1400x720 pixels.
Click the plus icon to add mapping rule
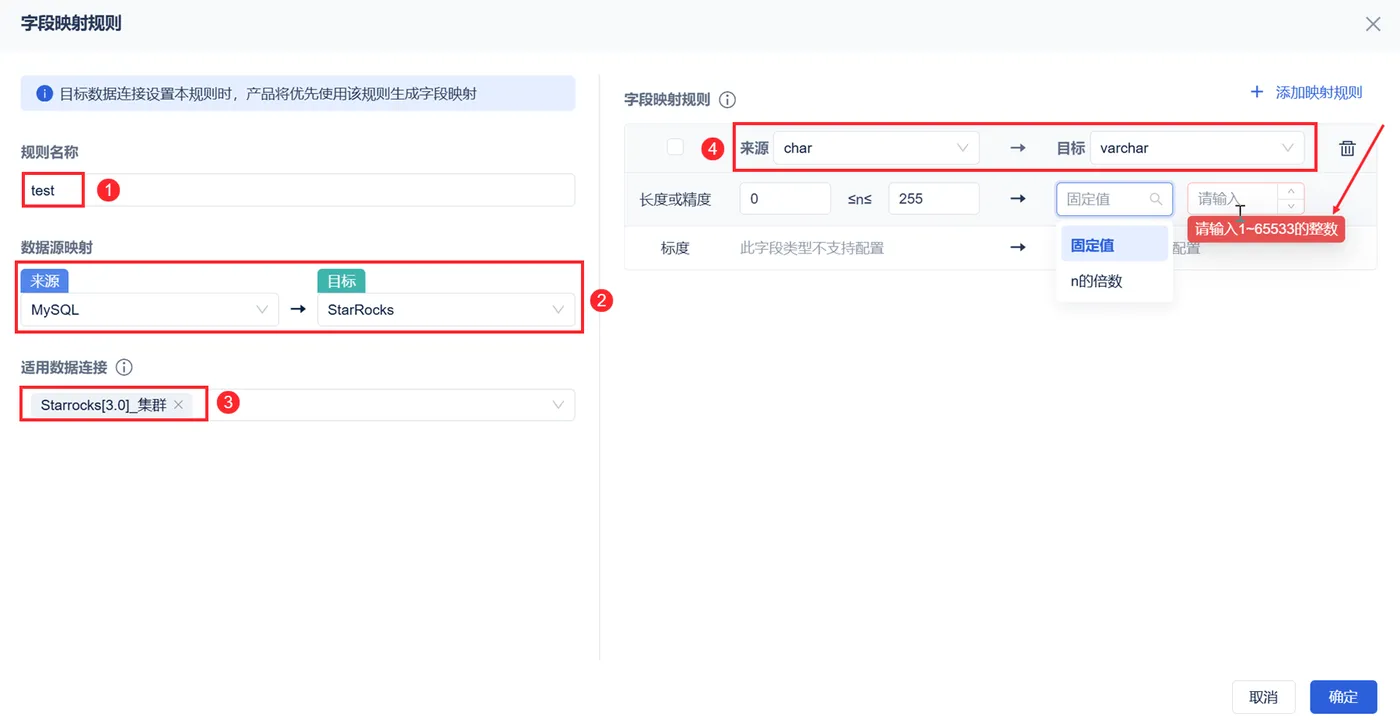pos(1257,92)
